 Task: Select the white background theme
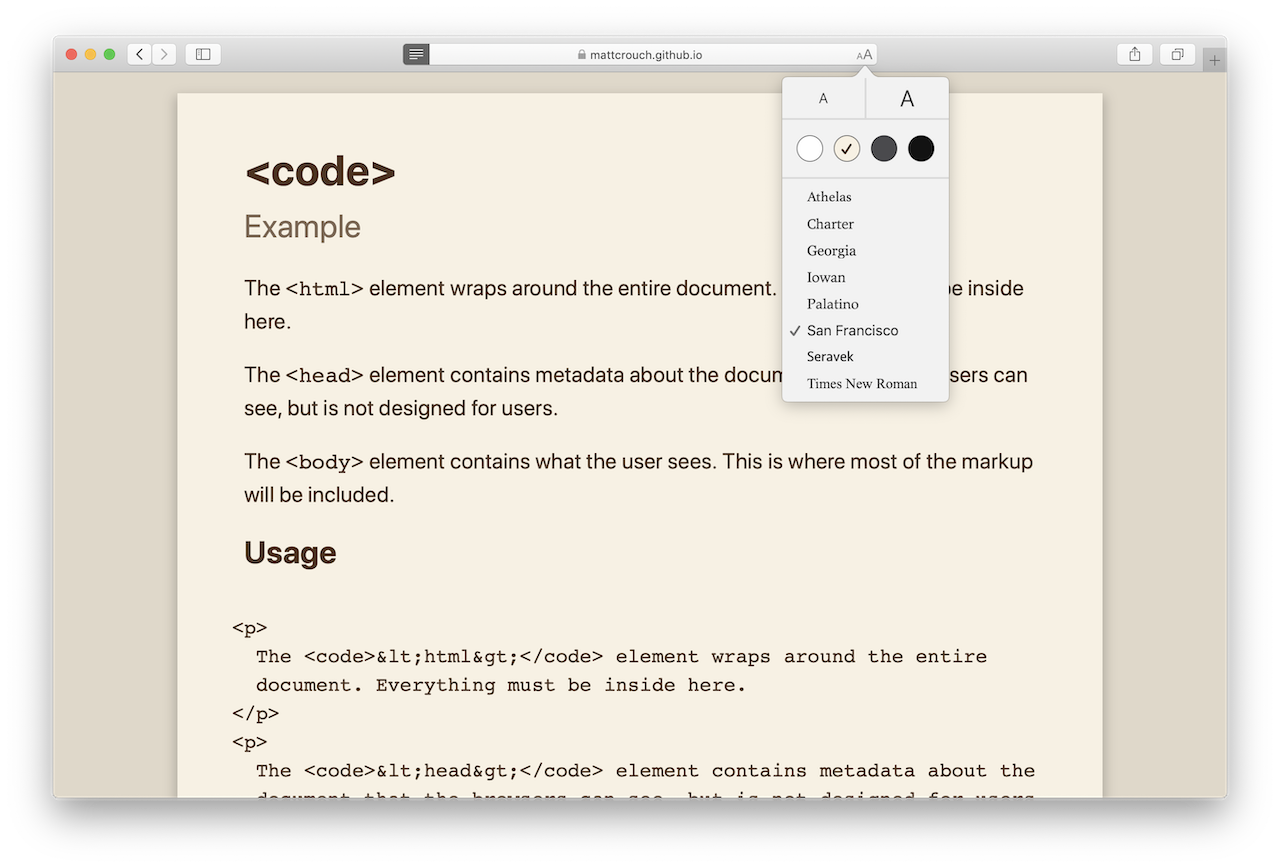[810, 149]
